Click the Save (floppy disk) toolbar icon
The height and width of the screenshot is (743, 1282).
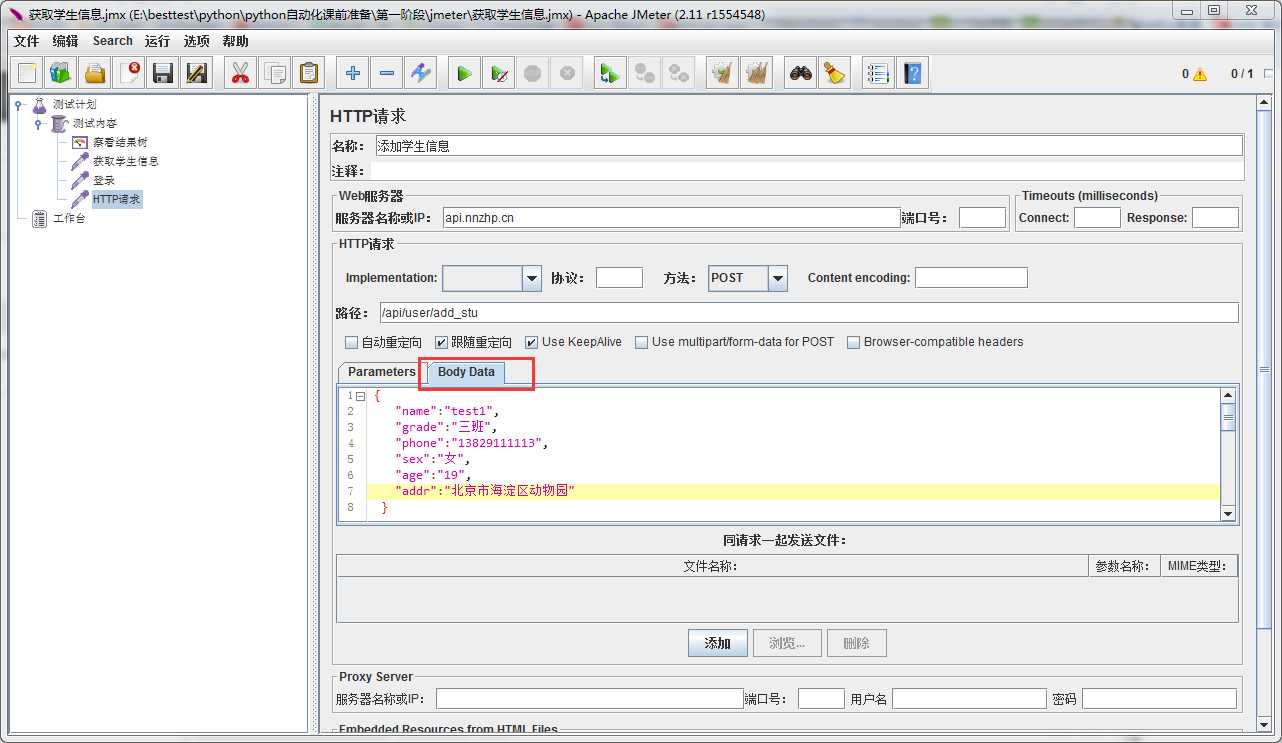[x=163, y=73]
